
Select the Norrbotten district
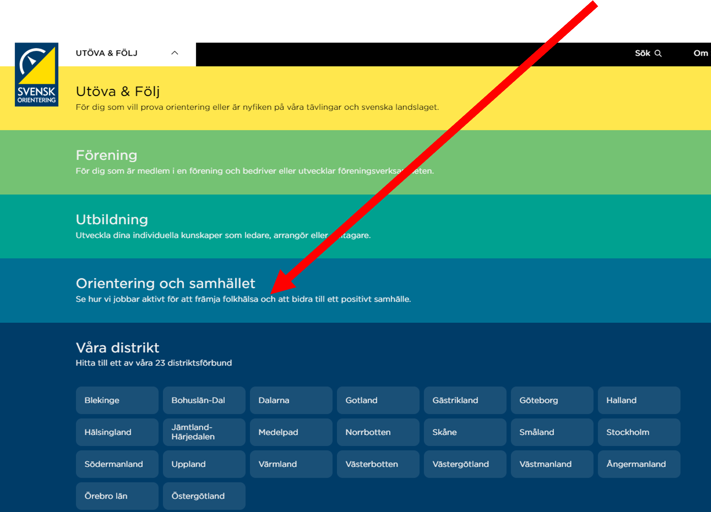378,432
